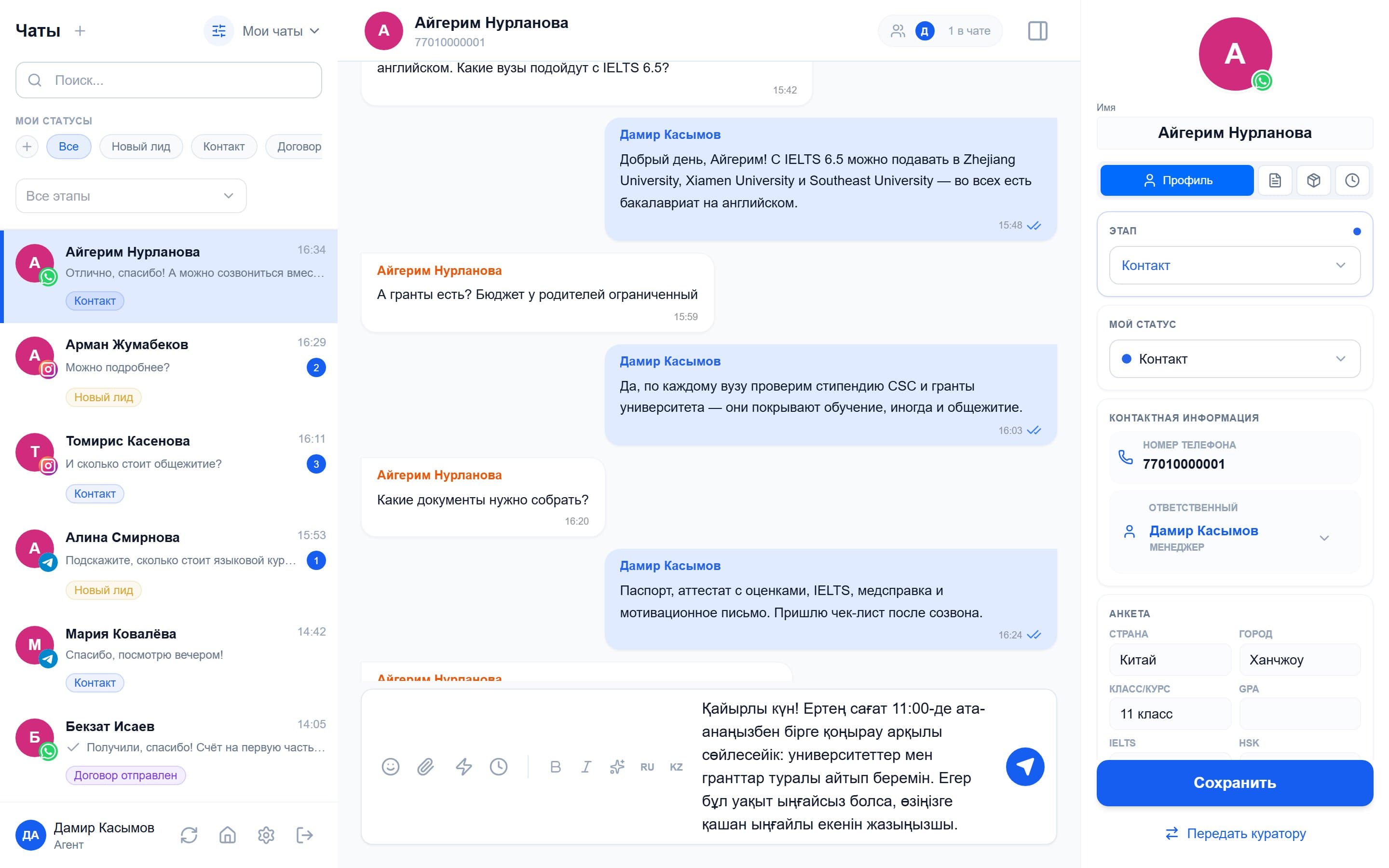1389x868 pixels.
Task: Schedule message with the clock icon
Action: pyautogui.click(x=498, y=766)
